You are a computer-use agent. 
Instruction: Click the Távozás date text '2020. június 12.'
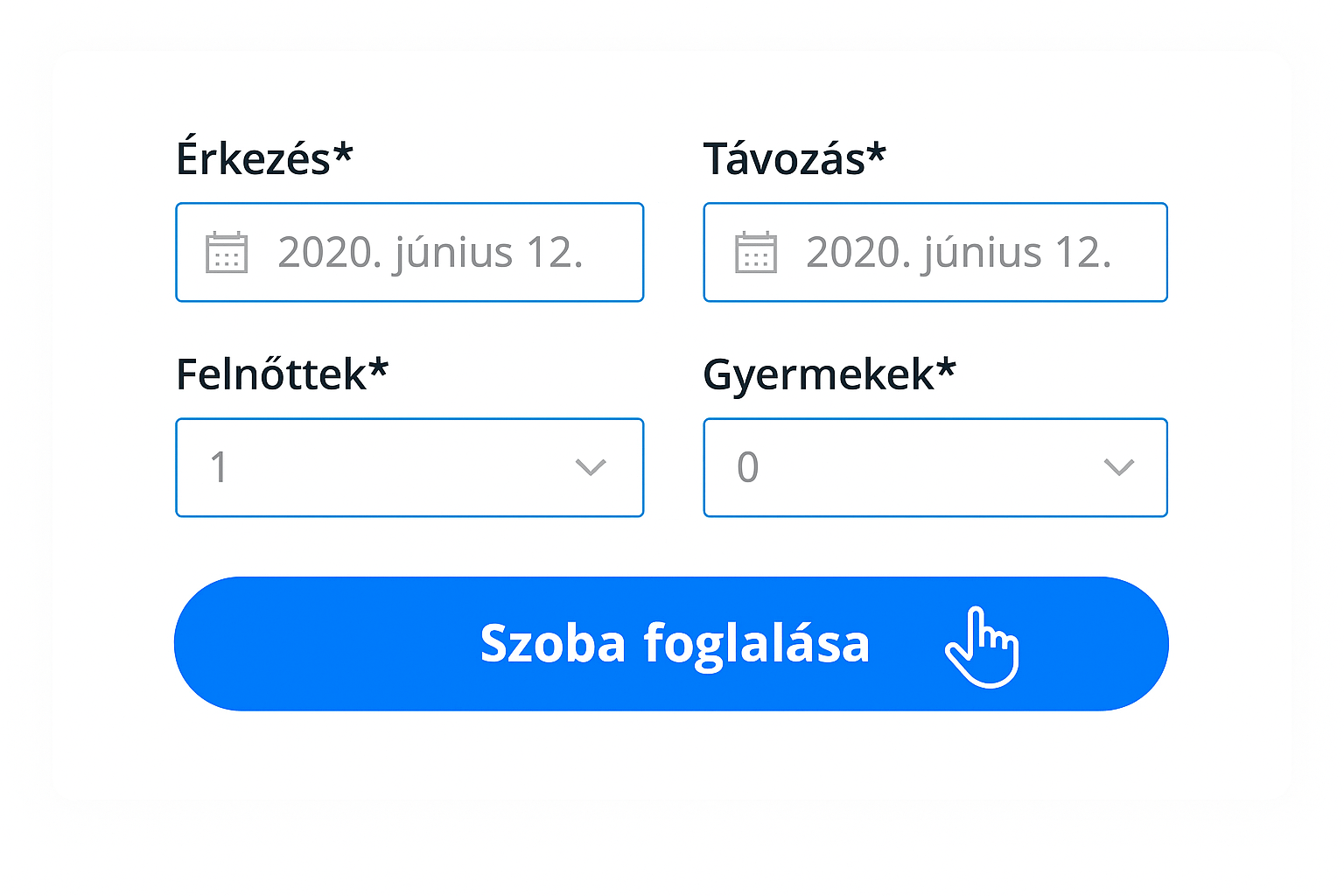[959, 253]
